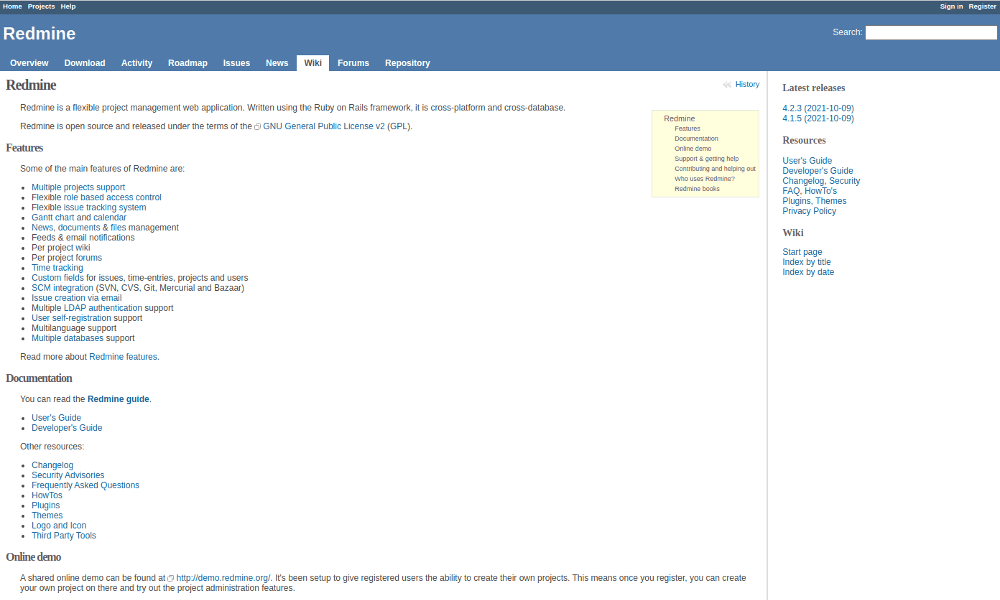Open User self-registration link
Image resolution: width=1000 pixels, height=600 pixels.
[x=71, y=318]
